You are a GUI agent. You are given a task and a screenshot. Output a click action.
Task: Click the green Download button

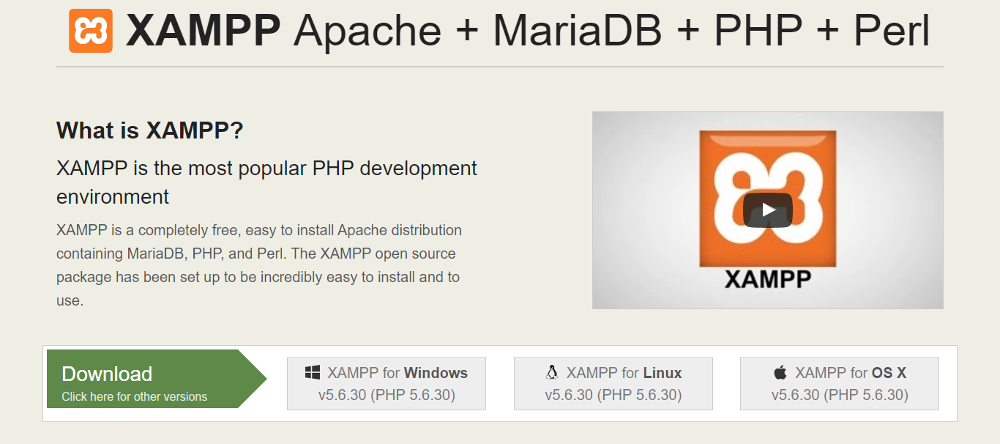tap(156, 379)
